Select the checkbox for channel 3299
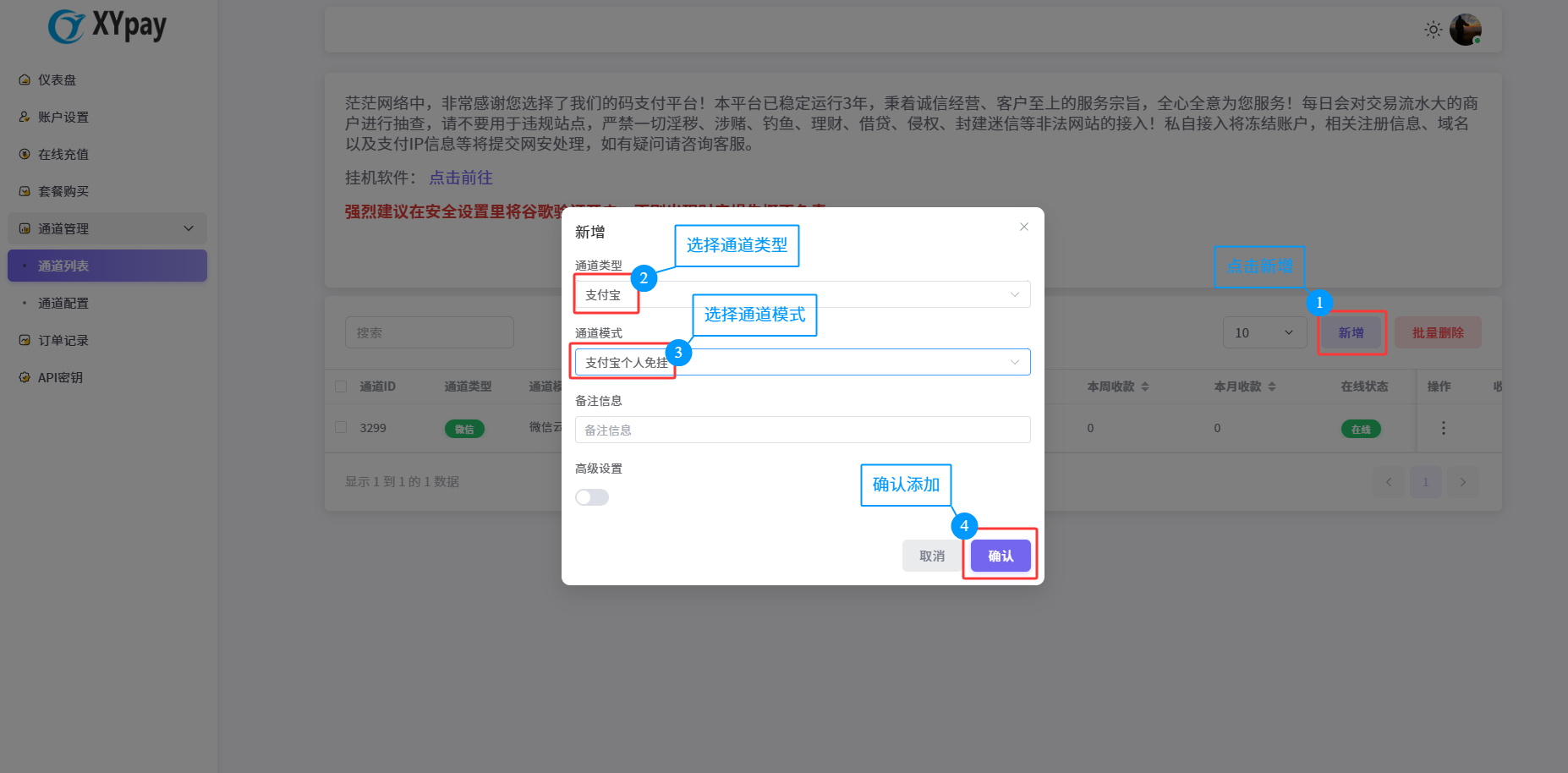This screenshot has height=773, width=1568. (x=341, y=428)
